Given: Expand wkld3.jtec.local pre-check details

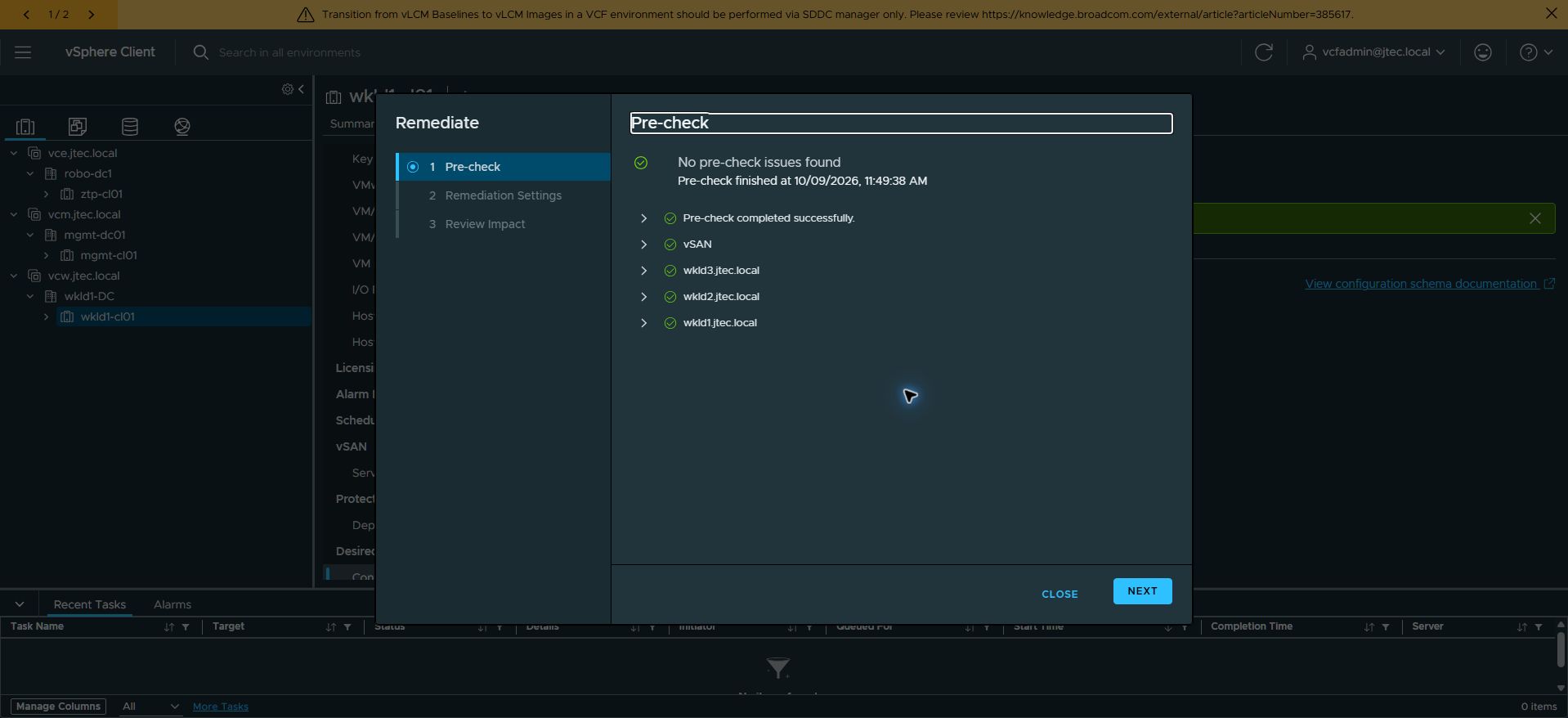Looking at the screenshot, I should pyautogui.click(x=644, y=271).
